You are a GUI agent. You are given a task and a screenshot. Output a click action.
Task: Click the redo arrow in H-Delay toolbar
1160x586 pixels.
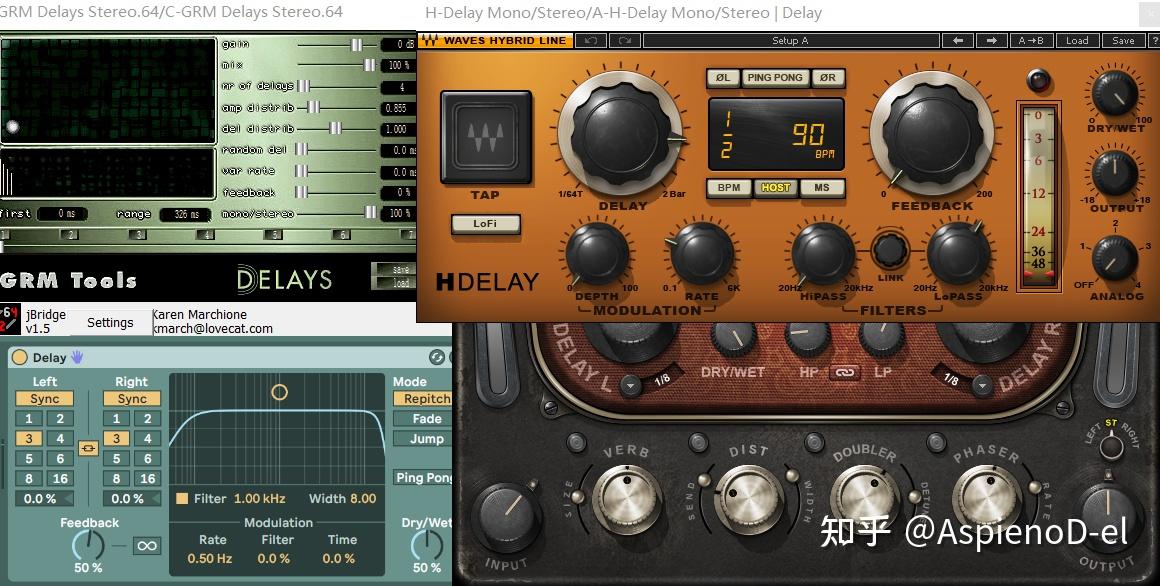[625, 41]
